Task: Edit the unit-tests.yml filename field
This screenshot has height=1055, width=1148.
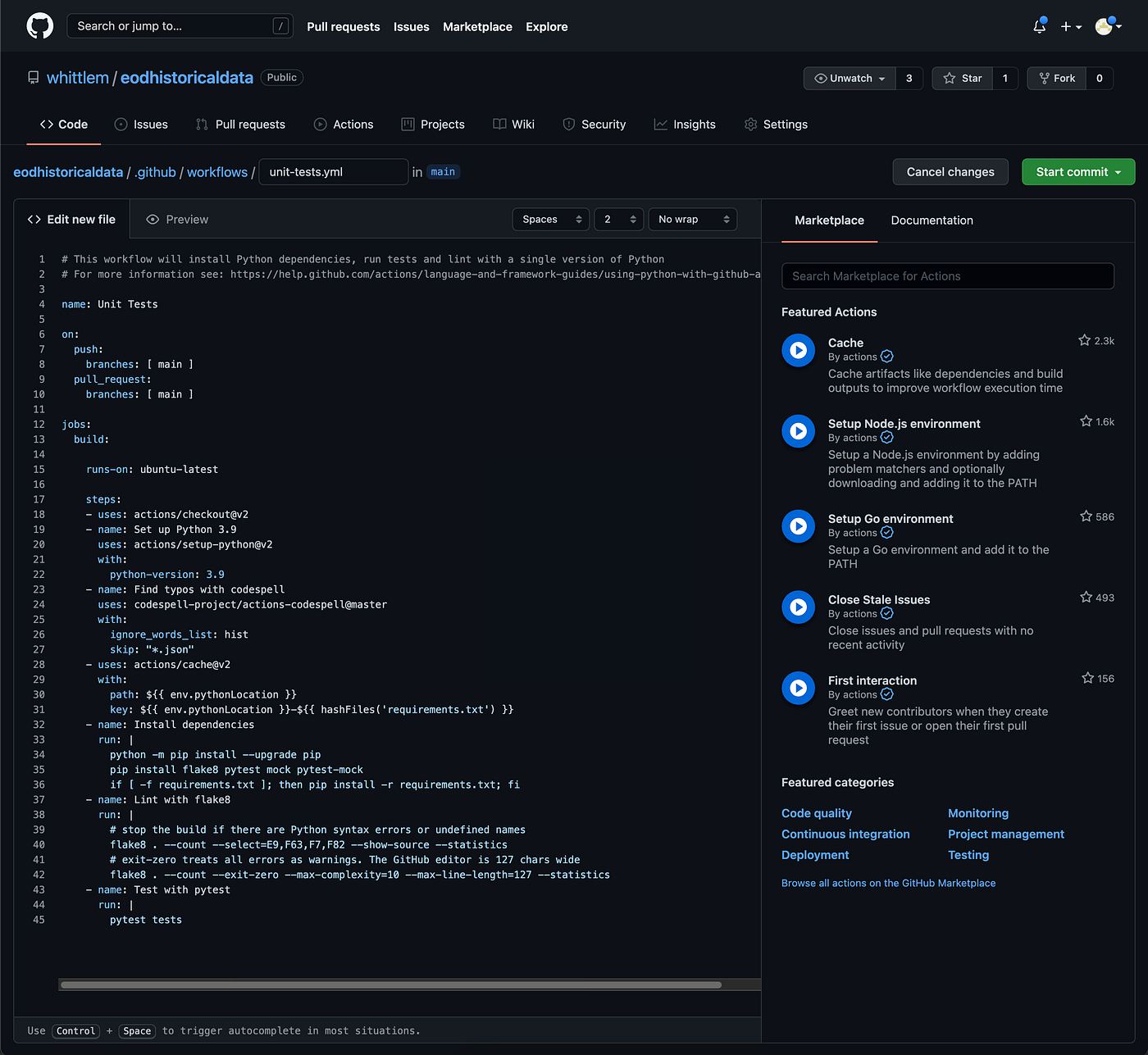Action: pyautogui.click(x=334, y=172)
